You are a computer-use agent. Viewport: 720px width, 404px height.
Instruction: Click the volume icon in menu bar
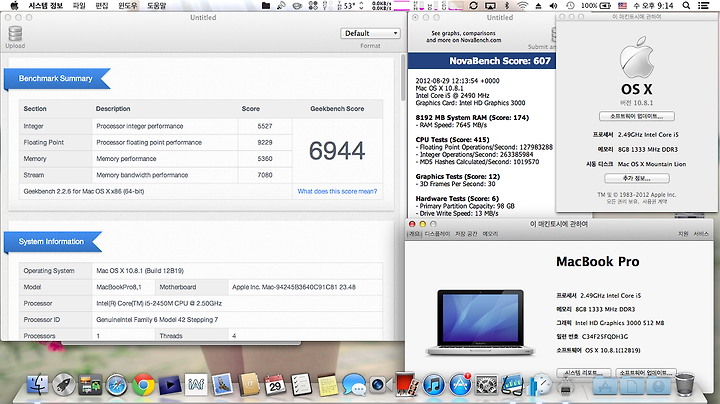pos(553,6)
